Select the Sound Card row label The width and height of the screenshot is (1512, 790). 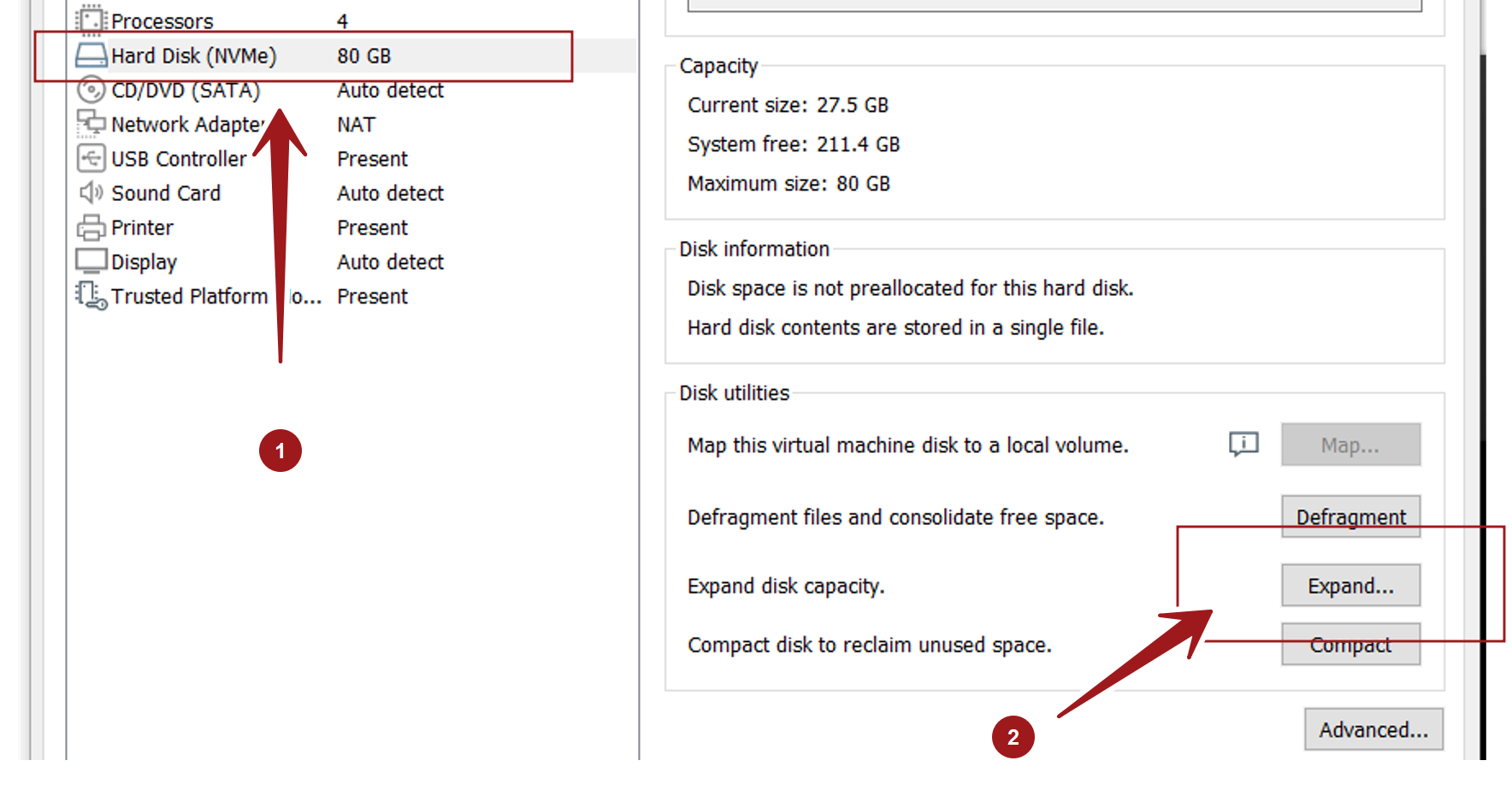click(166, 193)
